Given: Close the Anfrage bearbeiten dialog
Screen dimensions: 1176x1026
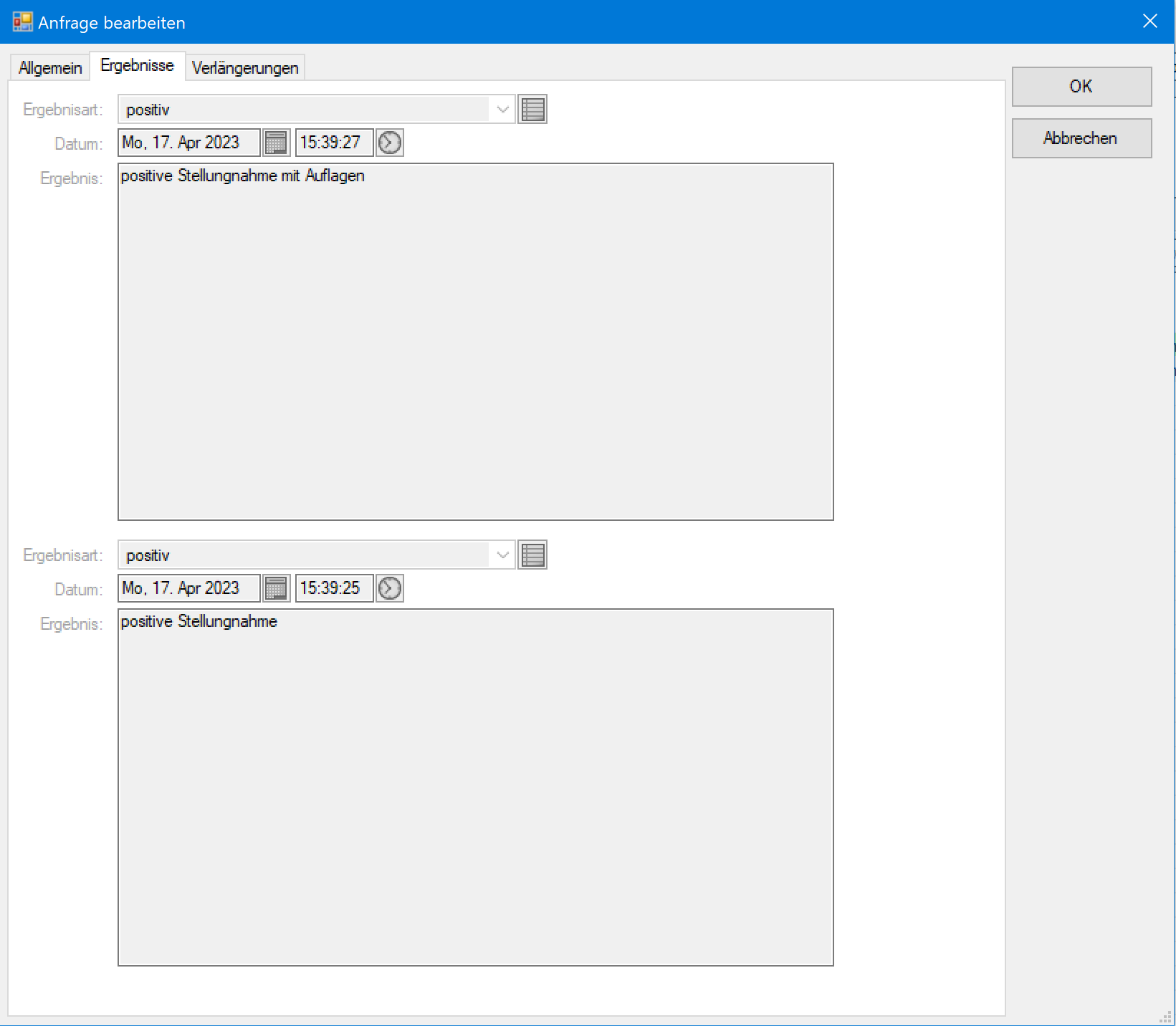Looking at the screenshot, I should [1149, 21].
